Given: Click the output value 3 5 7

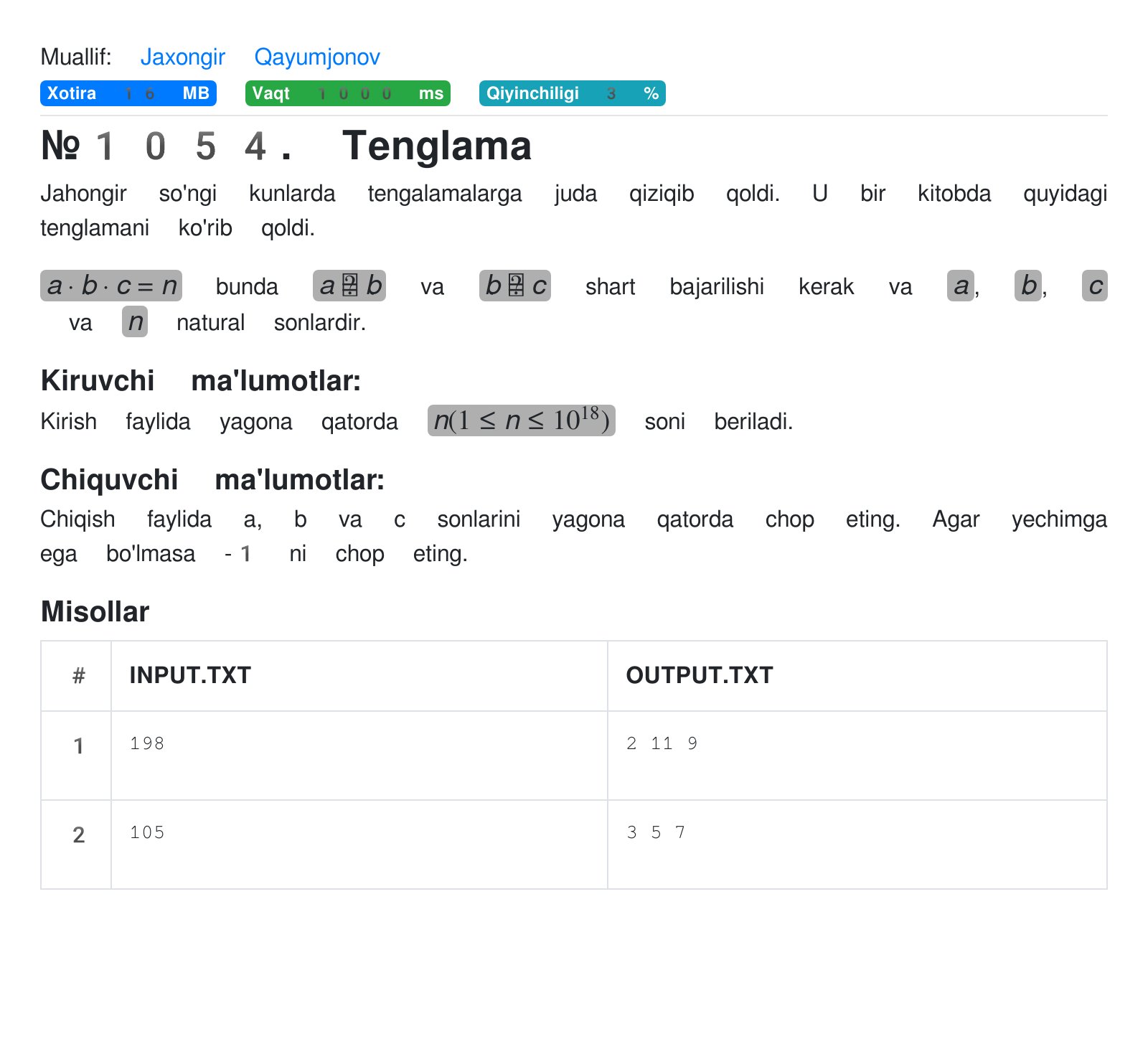Looking at the screenshot, I should [x=656, y=832].
